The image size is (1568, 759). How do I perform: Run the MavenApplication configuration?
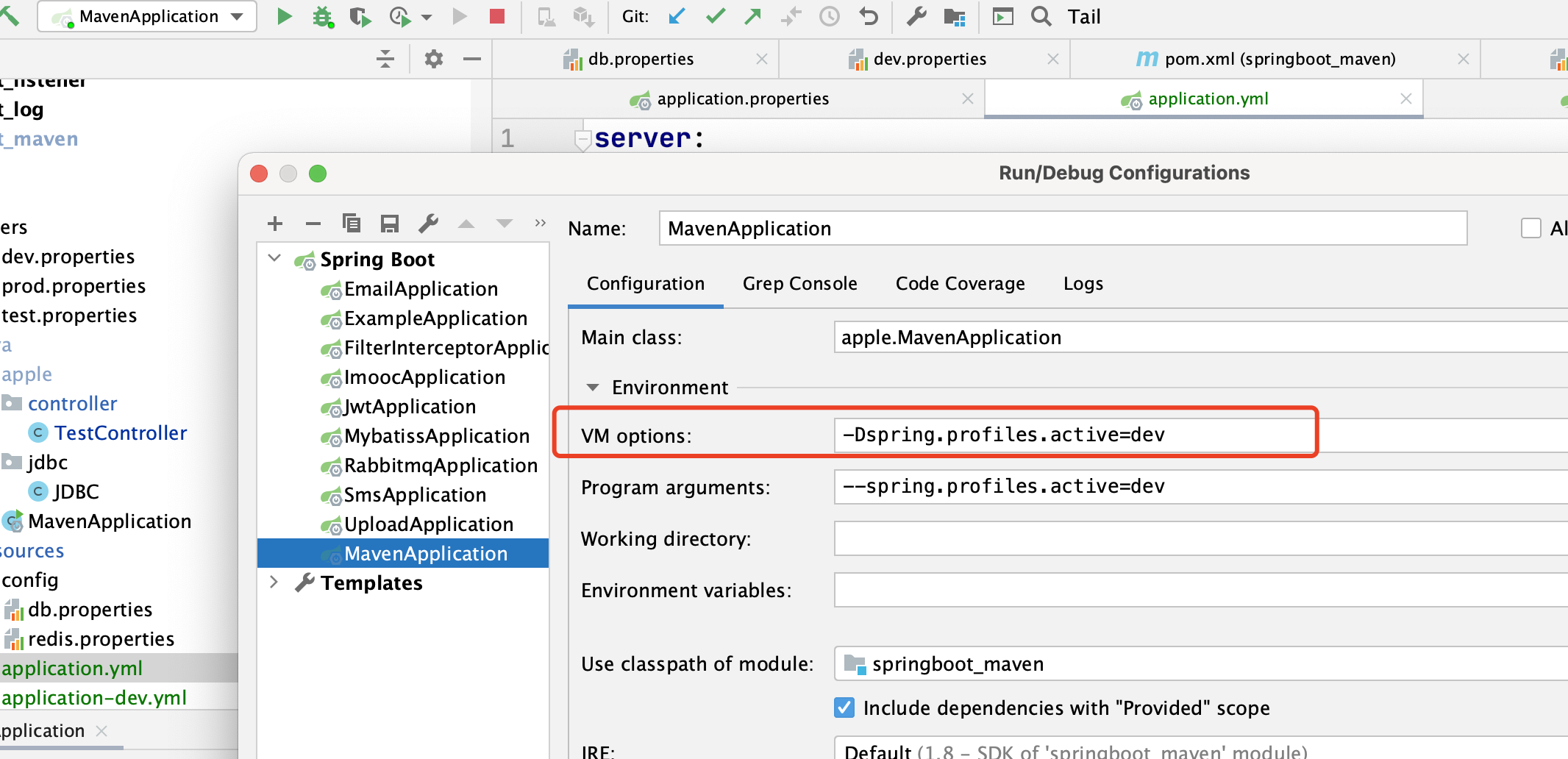pyautogui.click(x=284, y=16)
